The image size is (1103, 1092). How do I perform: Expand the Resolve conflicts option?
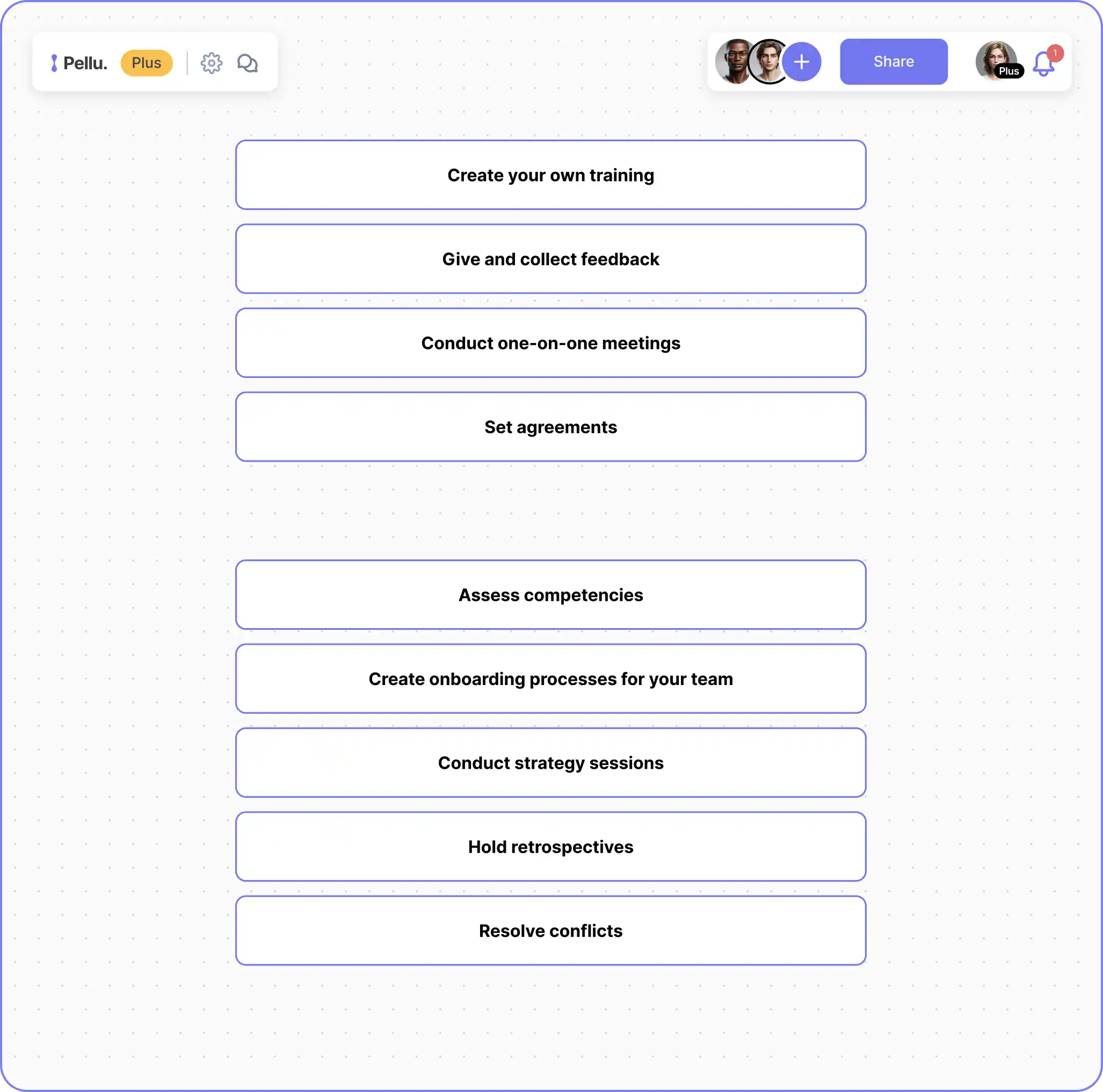pyautogui.click(x=551, y=930)
